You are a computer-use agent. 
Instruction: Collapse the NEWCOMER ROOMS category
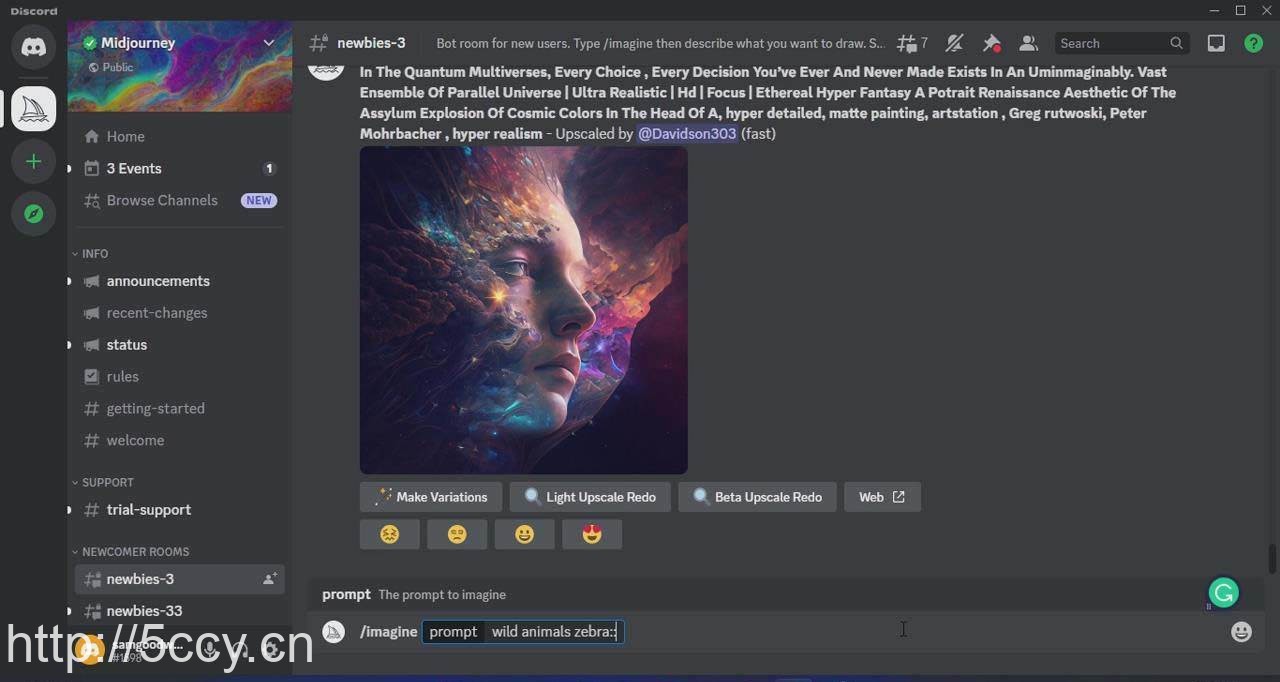(x=135, y=552)
